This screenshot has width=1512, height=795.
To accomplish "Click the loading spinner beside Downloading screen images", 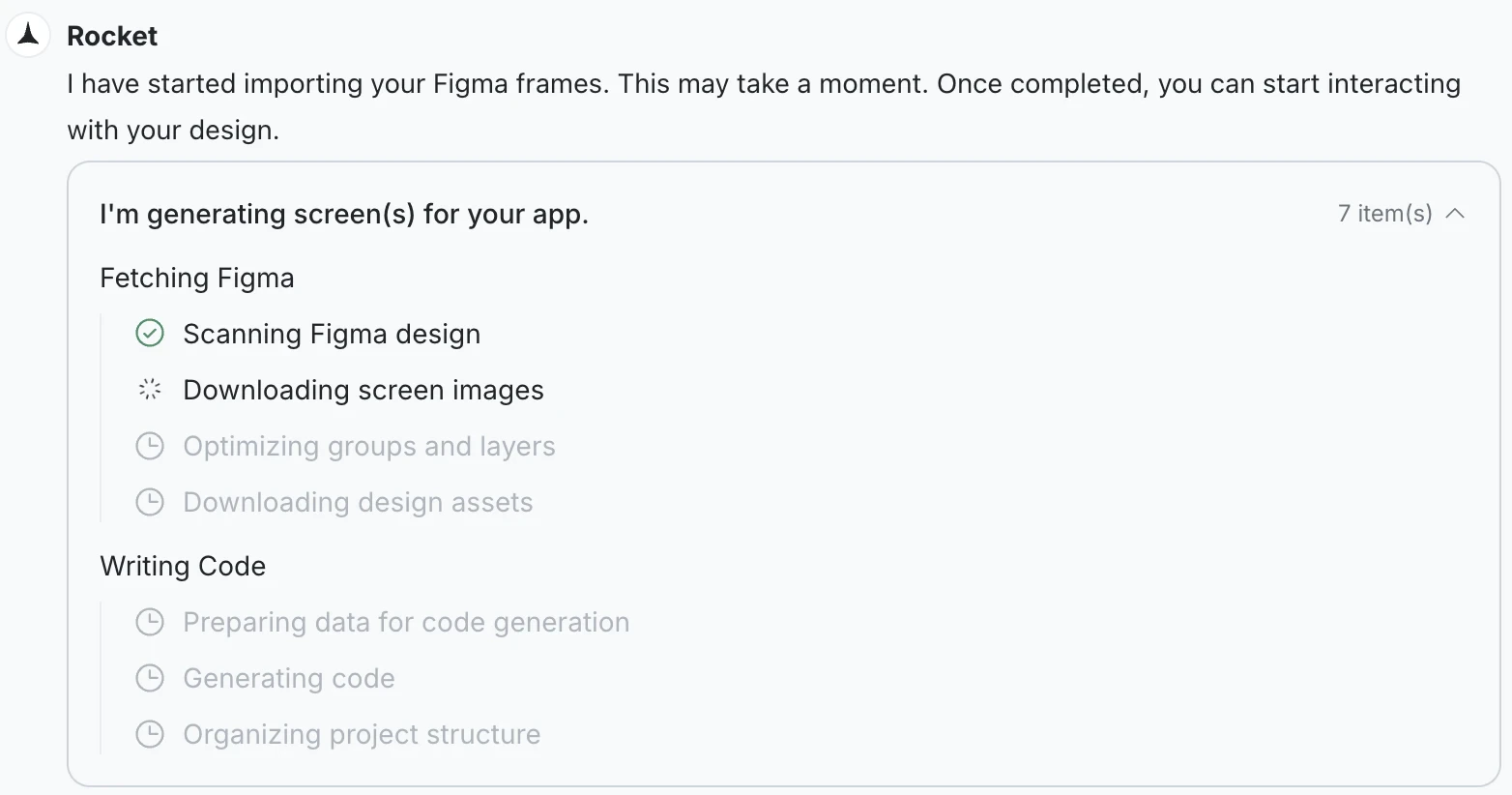I will pyautogui.click(x=150, y=389).
